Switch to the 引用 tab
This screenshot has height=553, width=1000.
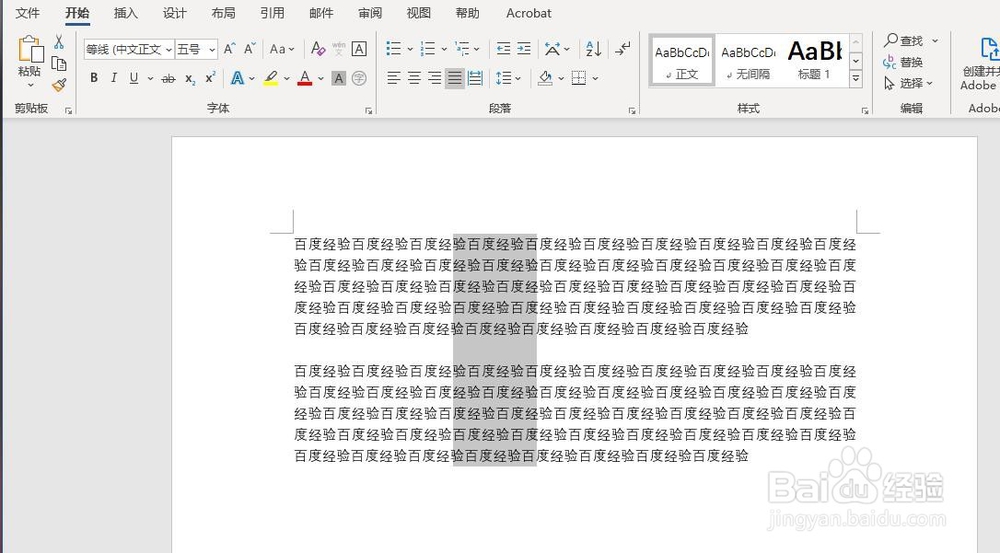272,13
